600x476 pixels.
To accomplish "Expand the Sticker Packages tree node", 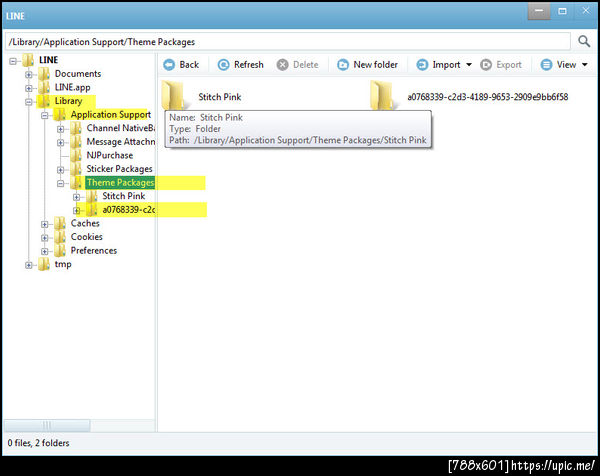I will [60, 170].
